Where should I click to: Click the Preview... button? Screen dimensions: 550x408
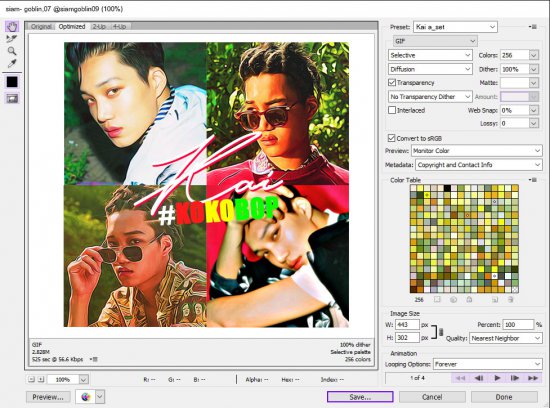[48, 397]
